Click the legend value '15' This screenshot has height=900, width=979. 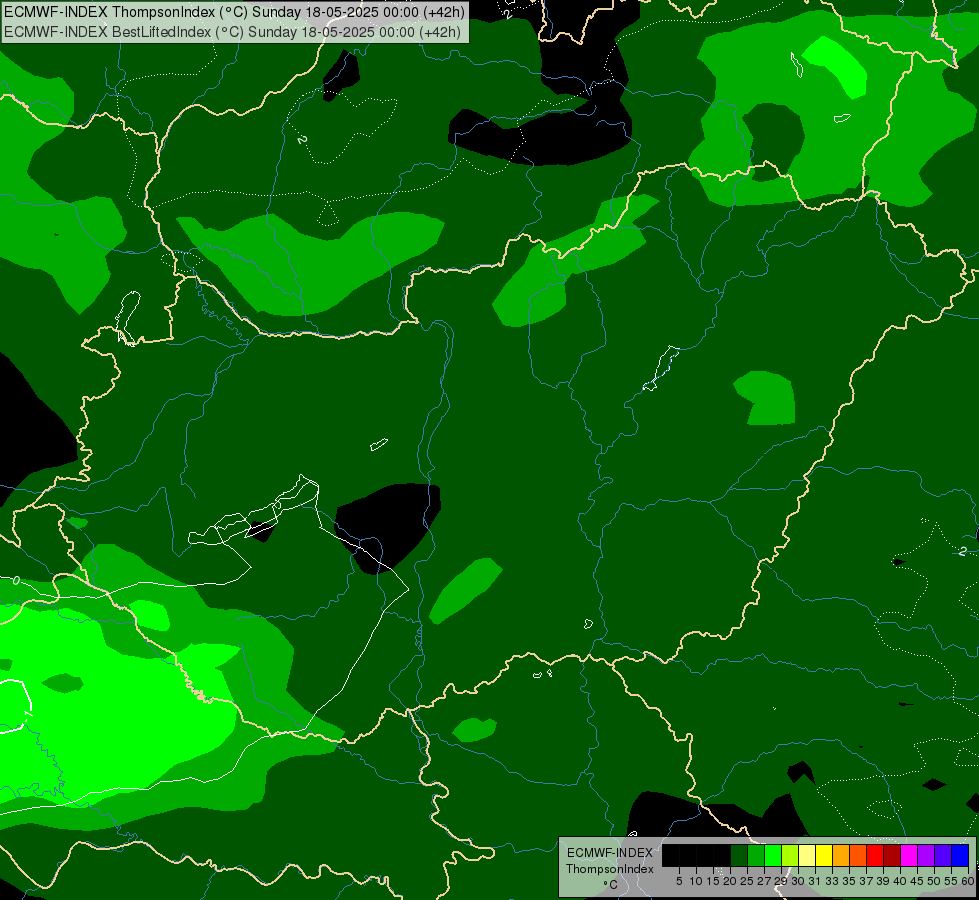(713, 881)
